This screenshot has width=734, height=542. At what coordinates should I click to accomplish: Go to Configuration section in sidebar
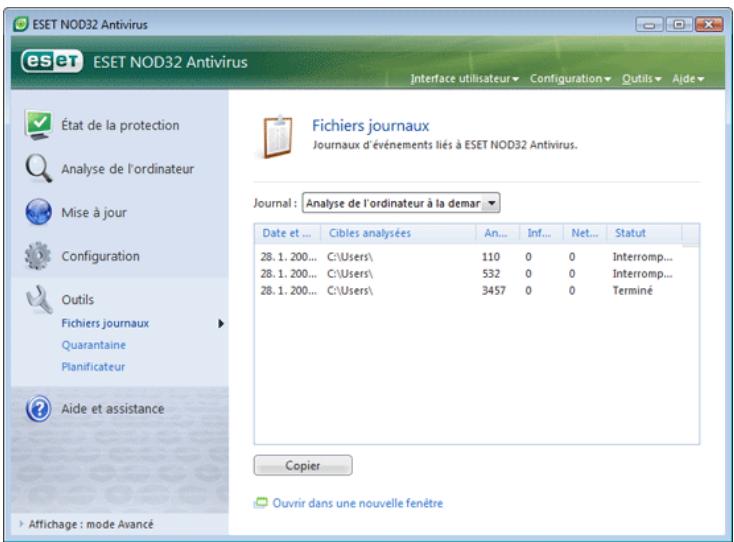pos(100,256)
